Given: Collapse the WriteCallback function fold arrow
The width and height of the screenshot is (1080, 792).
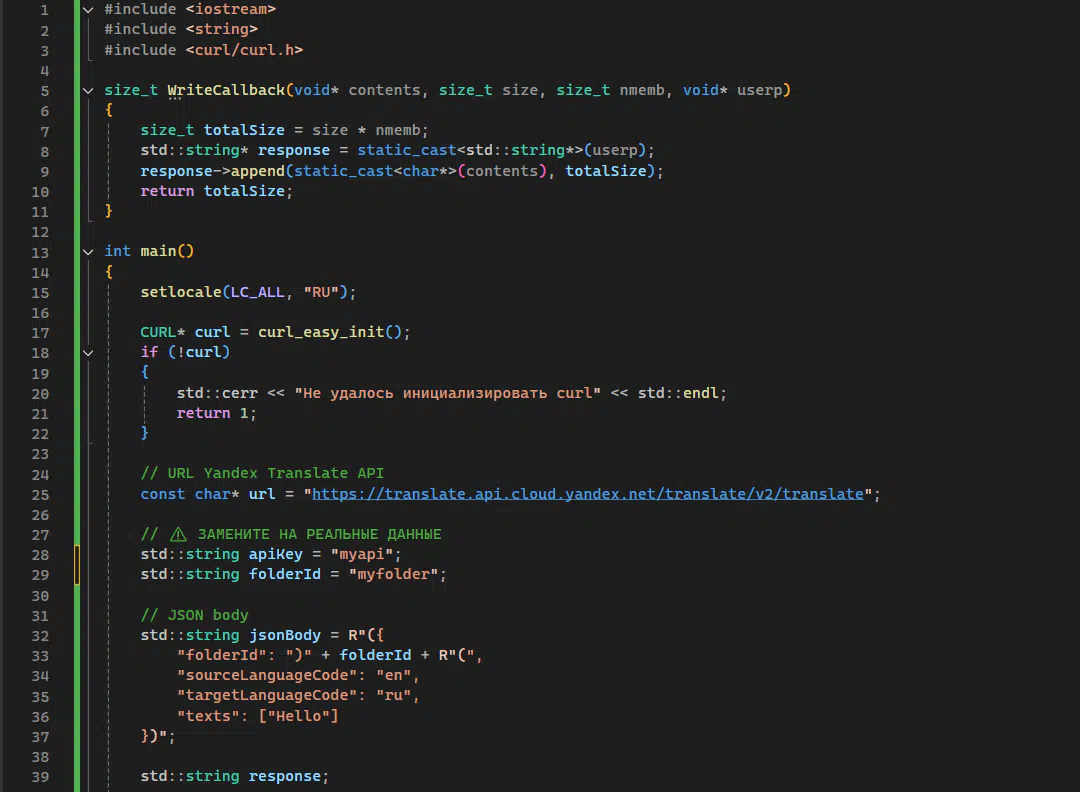Looking at the screenshot, I should point(88,90).
